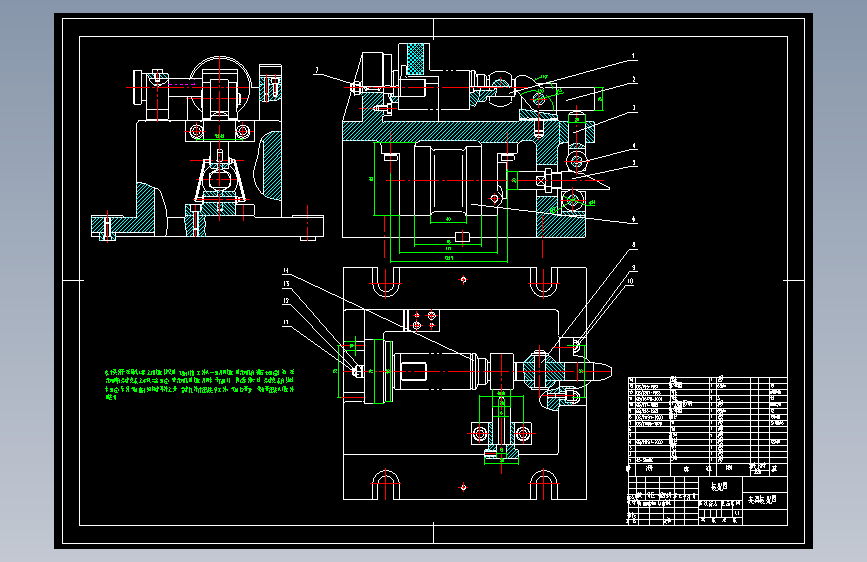The height and width of the screenshot is (562, 867).
Task: Click part balloon number 7 label
Action: (317, 70)
